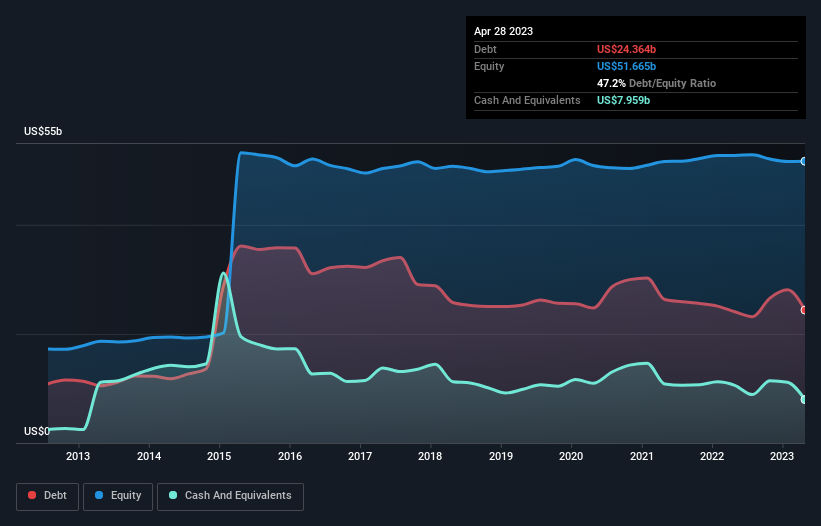
Task: Click the 2016 x-axis label
Action: 290,456
